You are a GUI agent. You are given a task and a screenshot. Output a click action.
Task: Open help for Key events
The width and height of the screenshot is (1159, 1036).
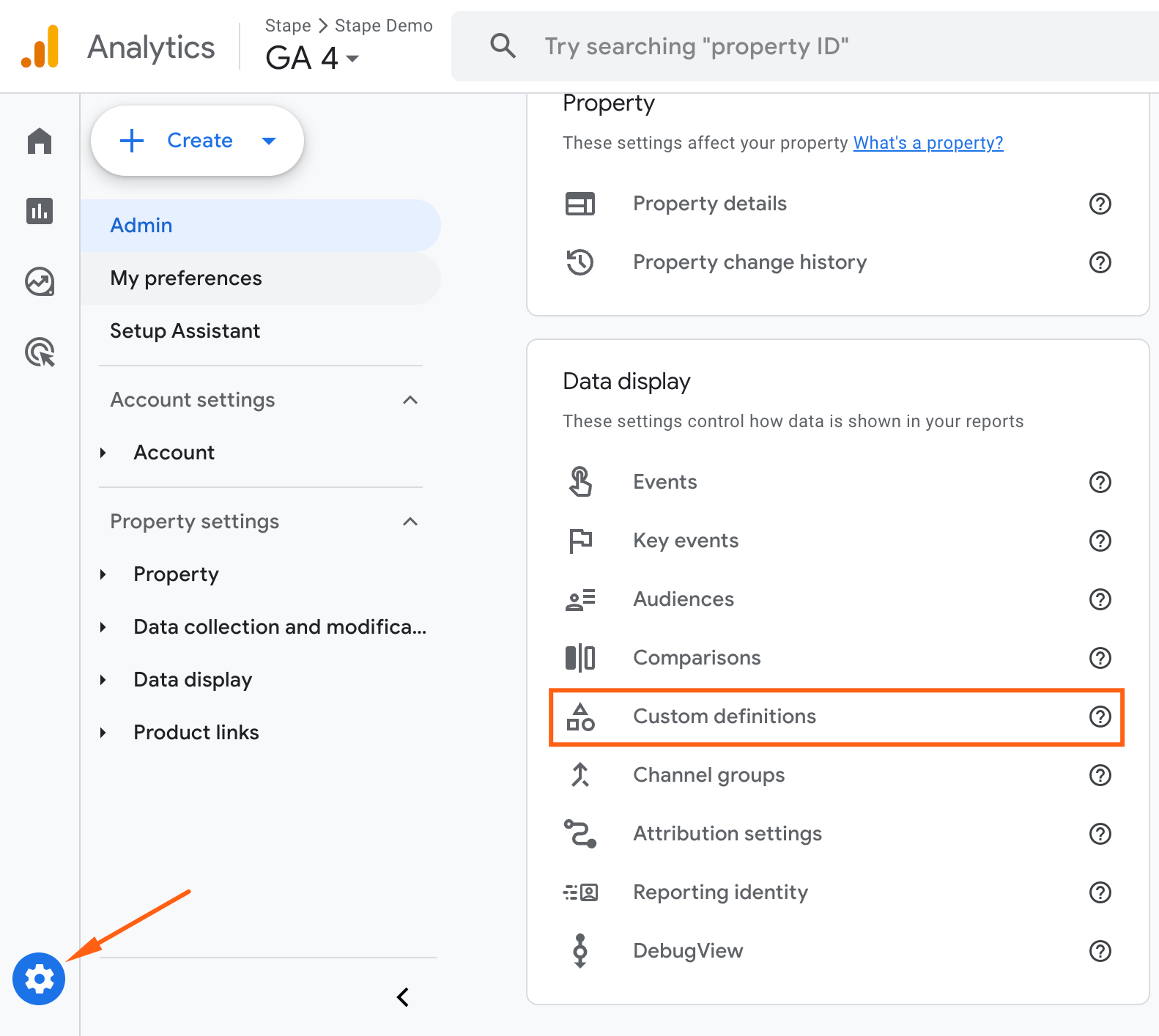(x=1100, y=541)
